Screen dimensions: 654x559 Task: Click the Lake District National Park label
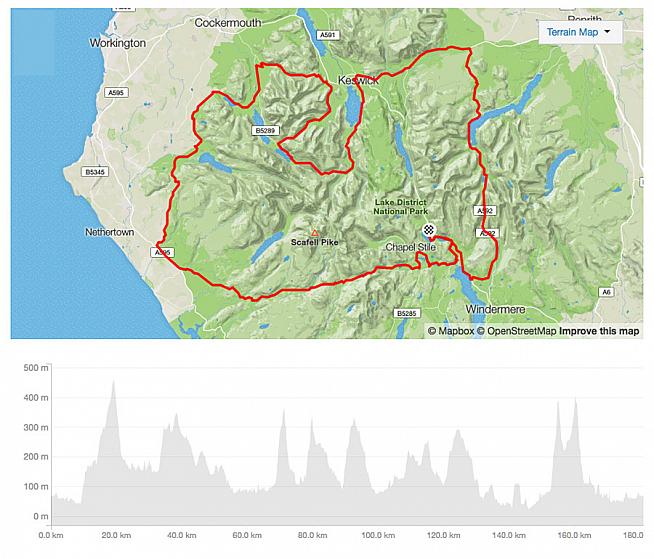403,205
